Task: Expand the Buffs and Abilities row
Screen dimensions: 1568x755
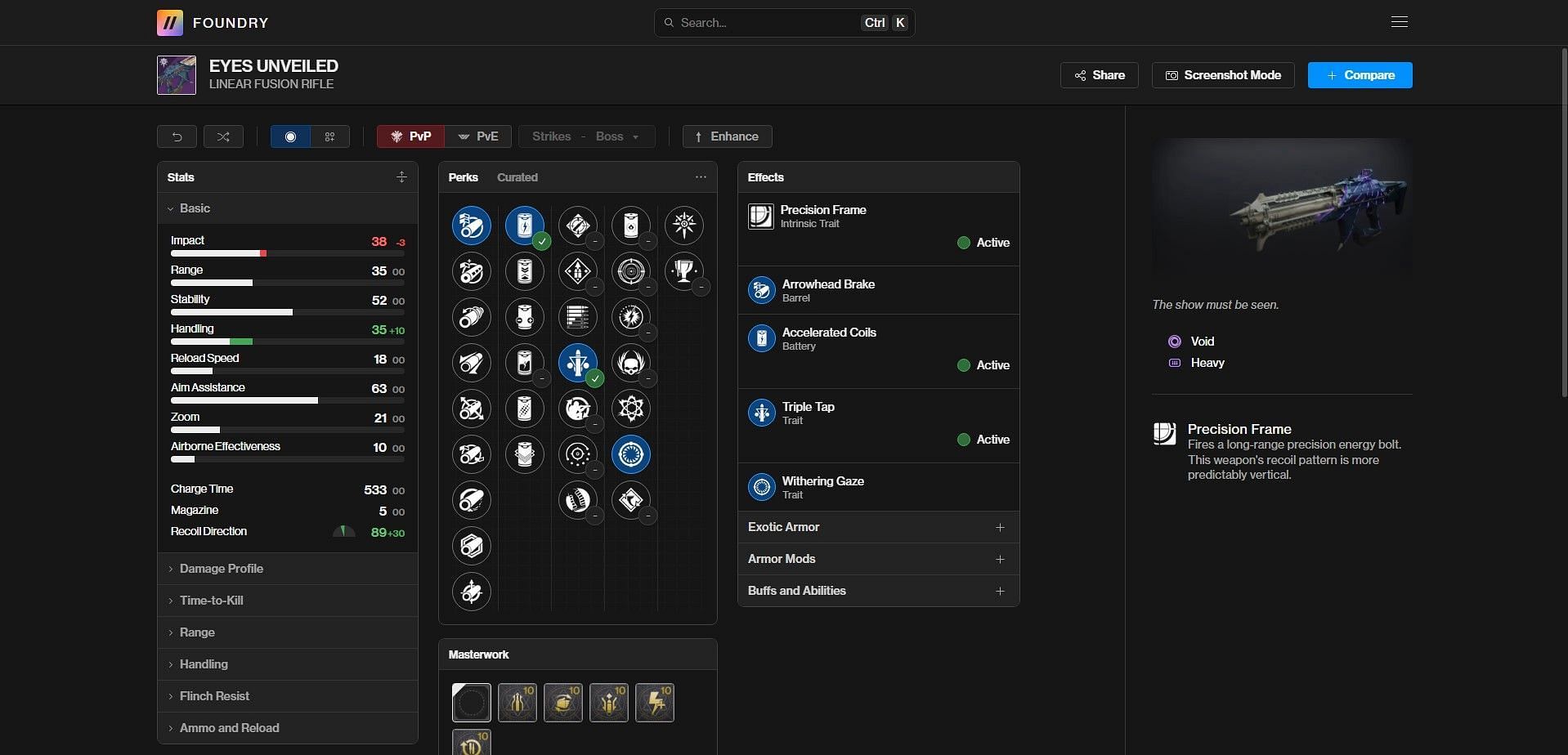Action: coord(878,591)
